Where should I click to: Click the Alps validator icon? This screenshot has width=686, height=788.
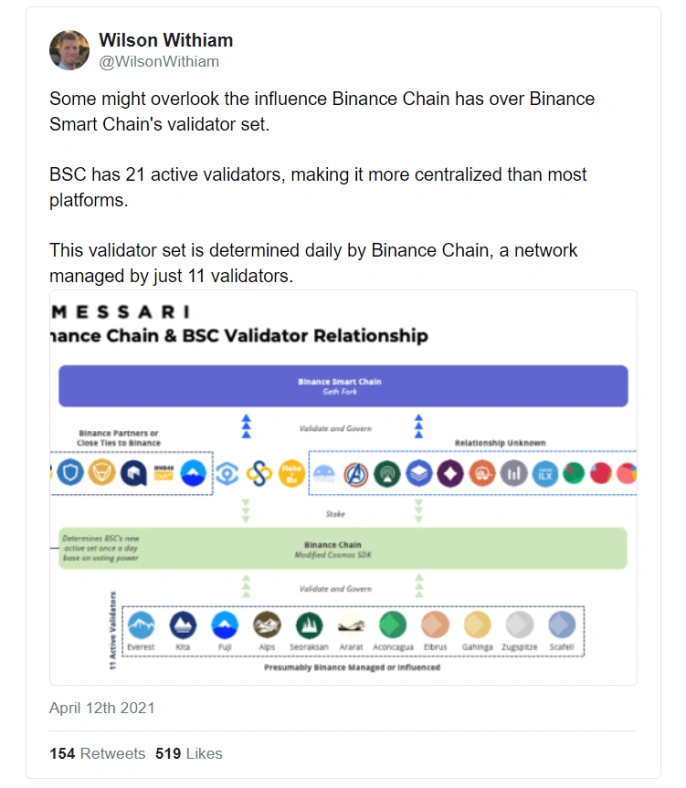[x=267, y=625]
